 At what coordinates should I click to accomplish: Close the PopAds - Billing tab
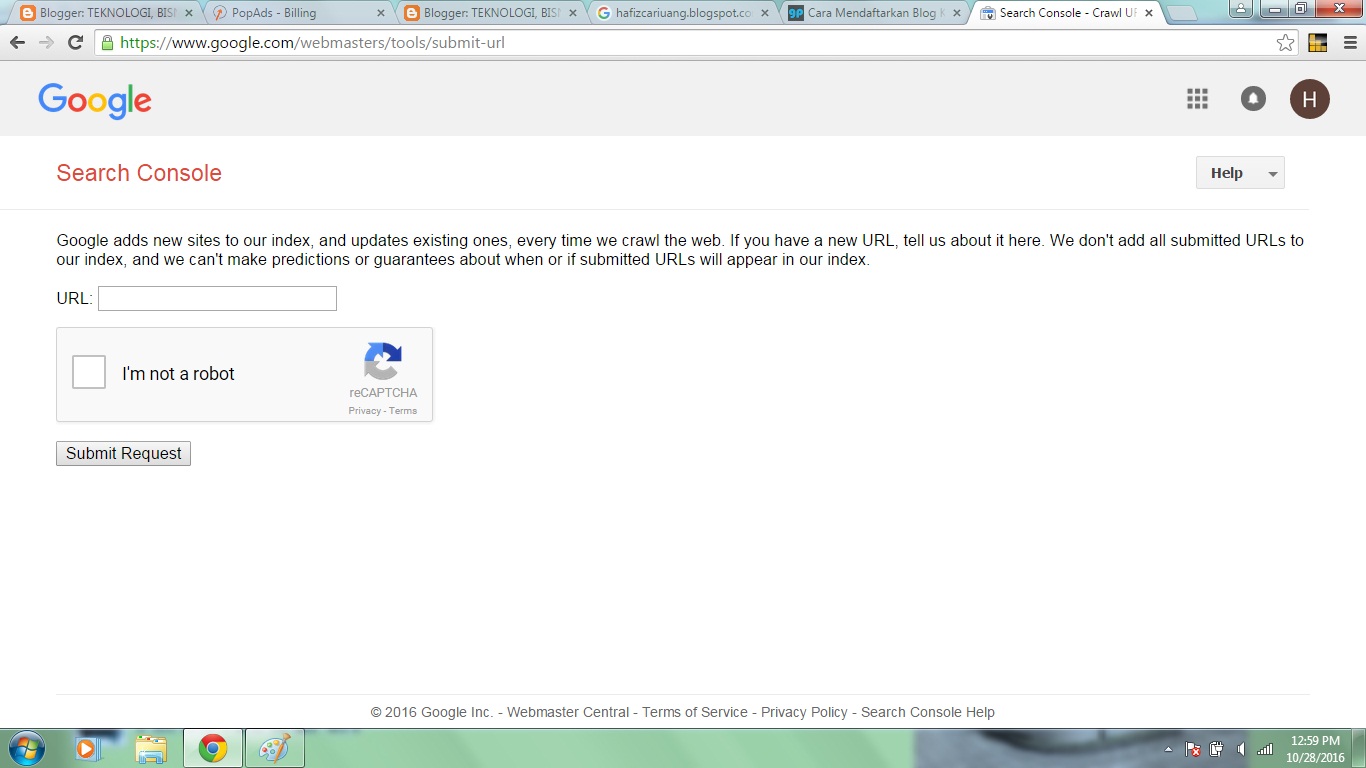380,13
